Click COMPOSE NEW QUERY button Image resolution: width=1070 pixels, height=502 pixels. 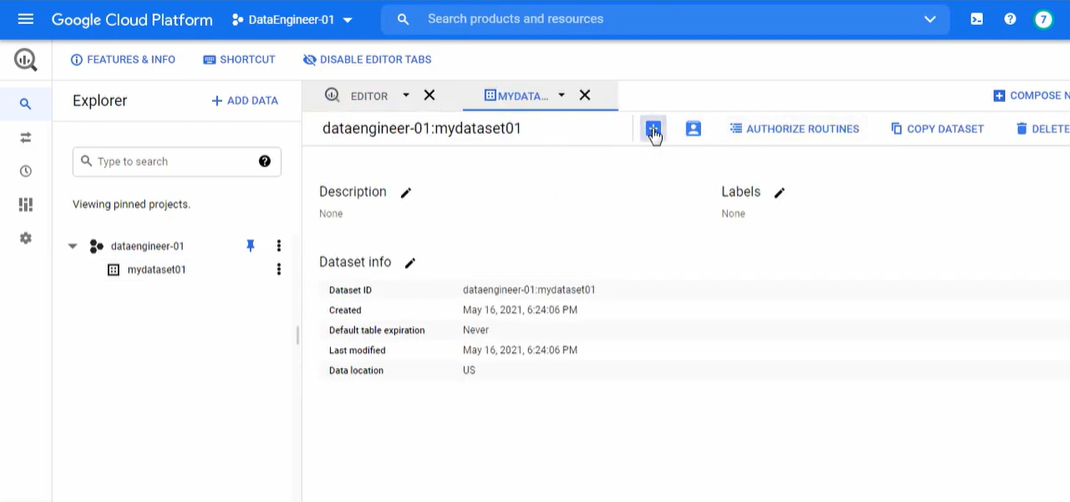(x=1031, y=96)
